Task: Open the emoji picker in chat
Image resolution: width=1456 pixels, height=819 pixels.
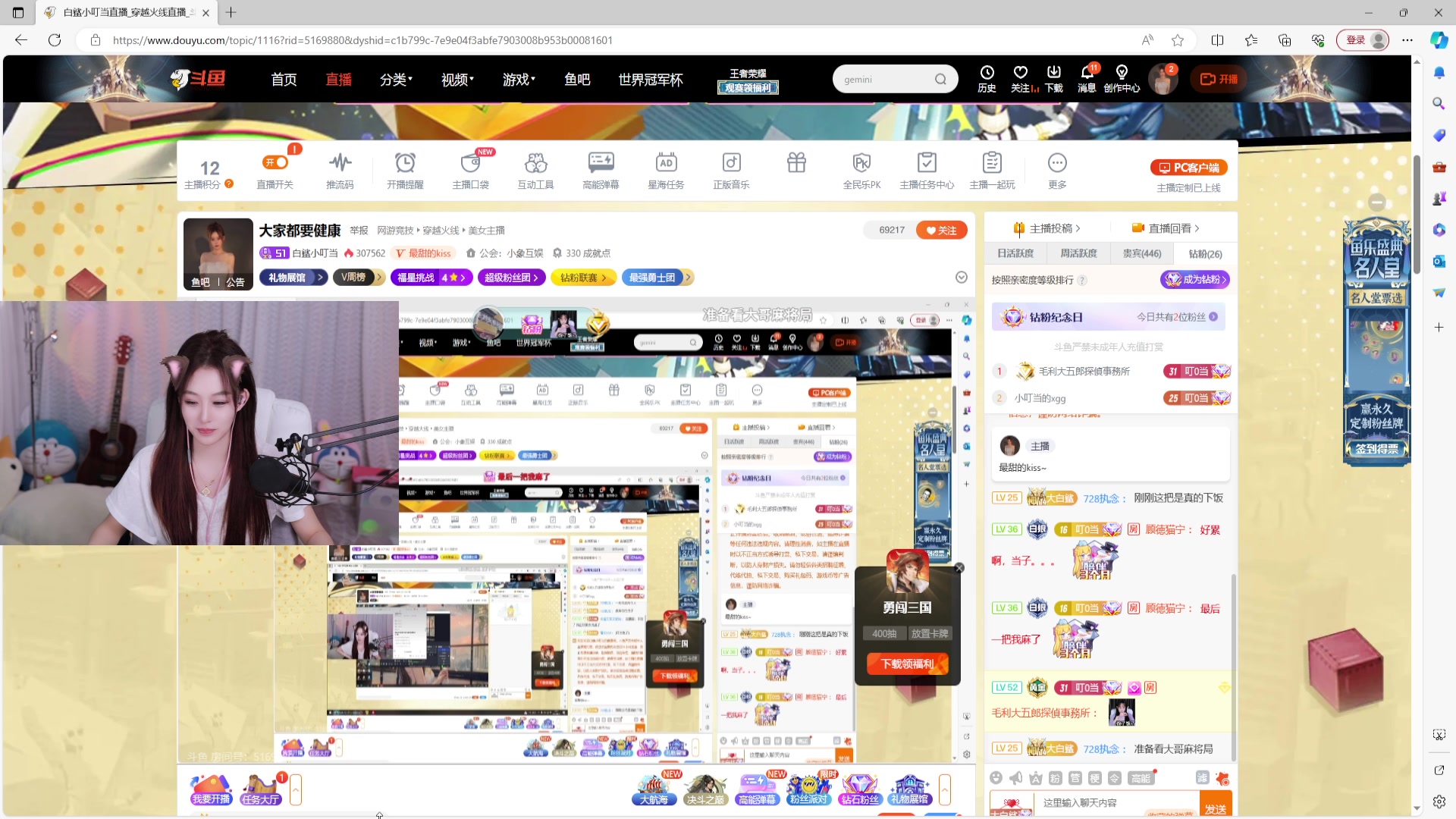Action: click(996, 778)
